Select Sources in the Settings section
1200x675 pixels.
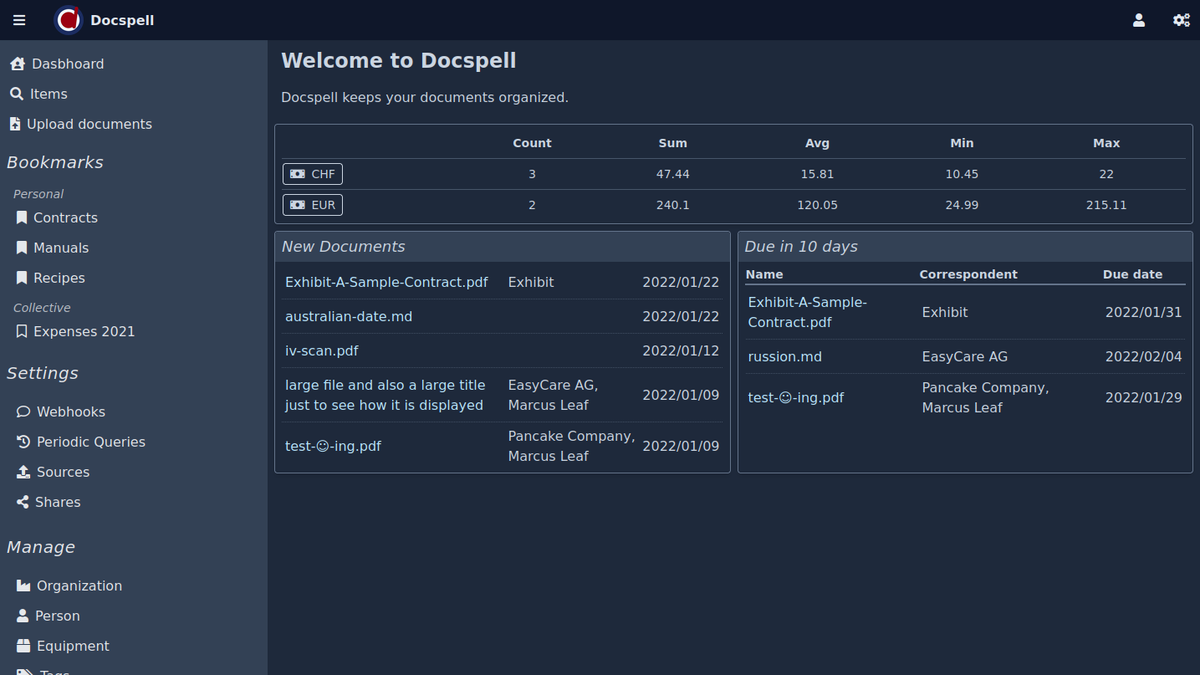tap(62, 472)
